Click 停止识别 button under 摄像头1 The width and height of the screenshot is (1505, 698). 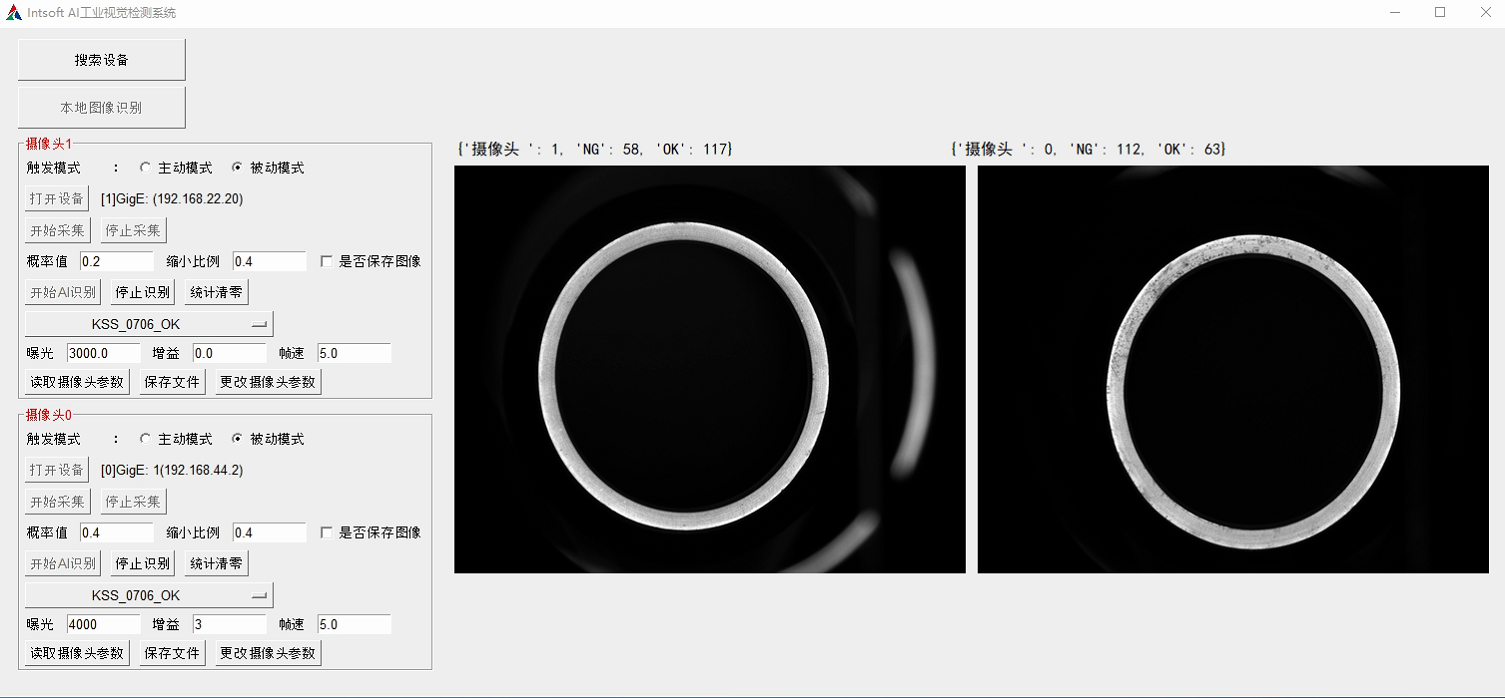[143, 292]
